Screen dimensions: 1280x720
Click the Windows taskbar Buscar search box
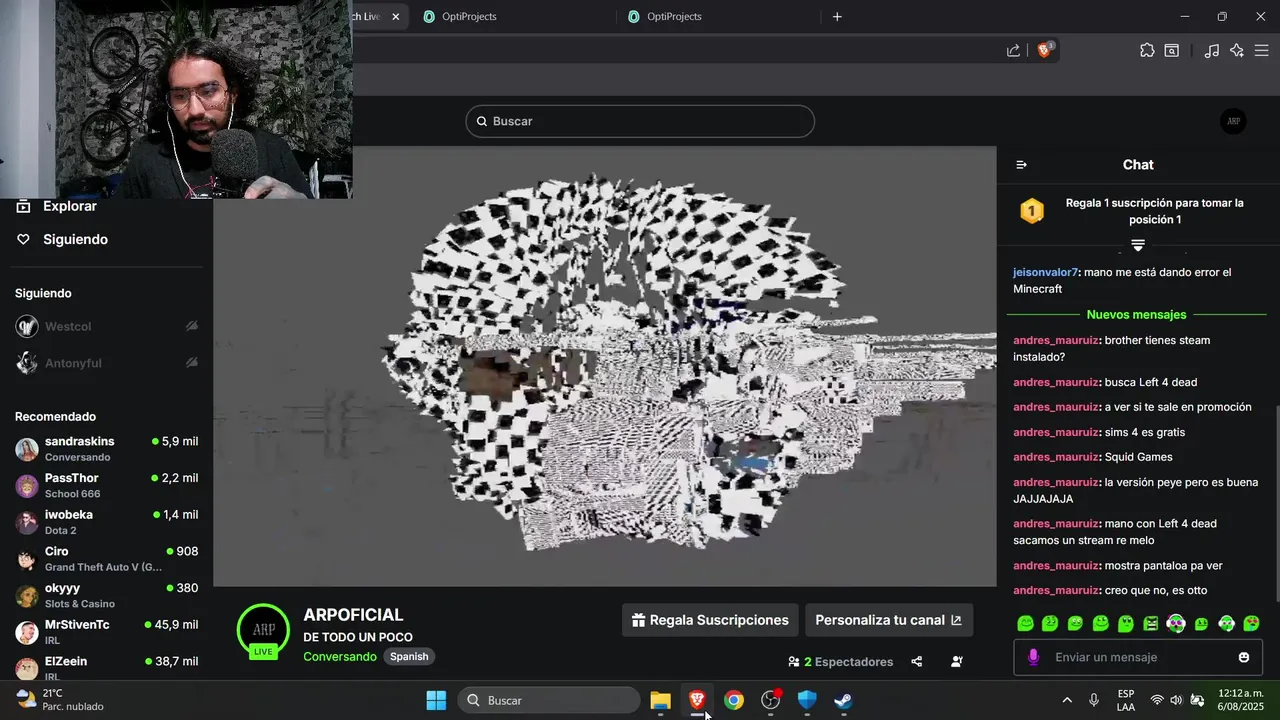(549, 700)
